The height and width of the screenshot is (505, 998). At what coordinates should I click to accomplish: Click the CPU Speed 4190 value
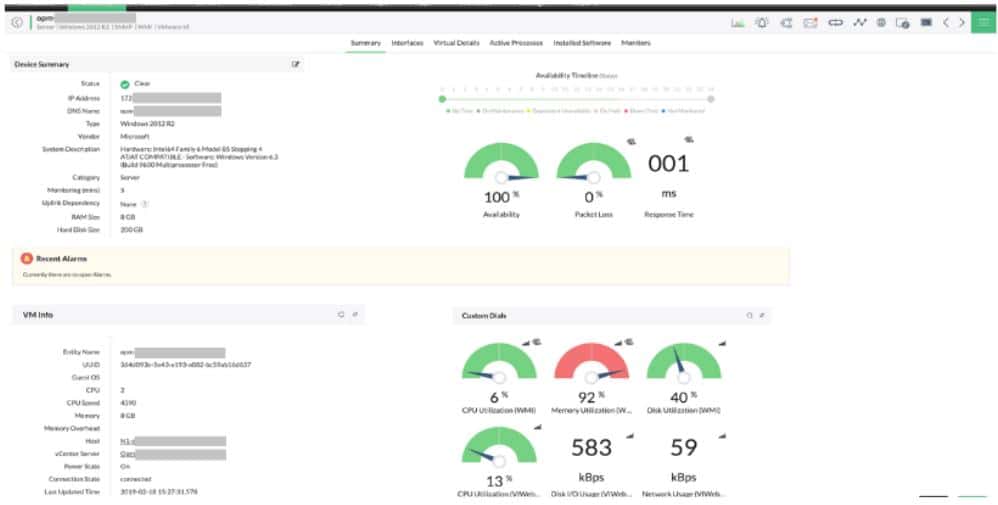pyautogui.click(x=127, y=403)
